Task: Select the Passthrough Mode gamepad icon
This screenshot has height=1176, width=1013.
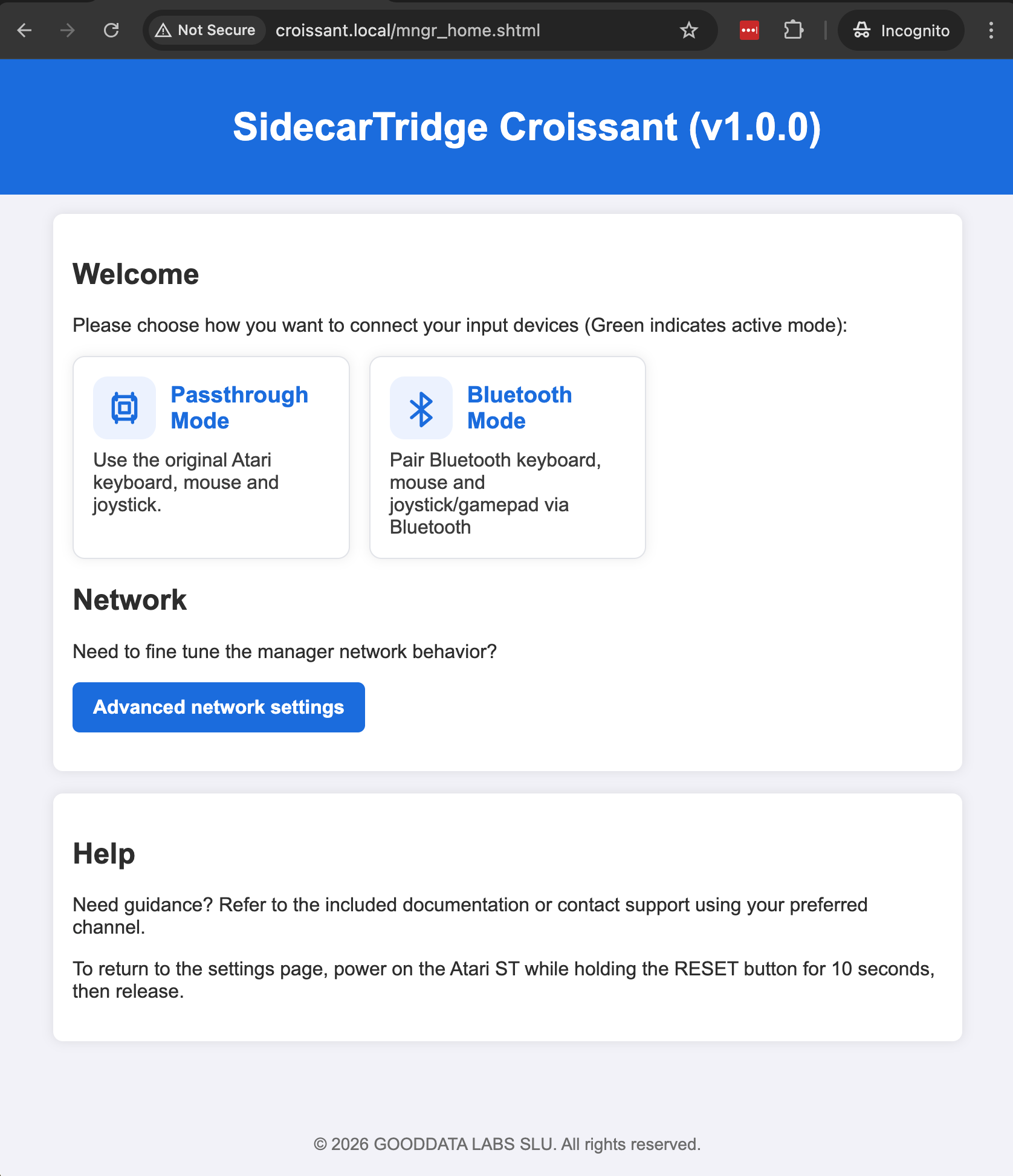Action: (123, 407)
